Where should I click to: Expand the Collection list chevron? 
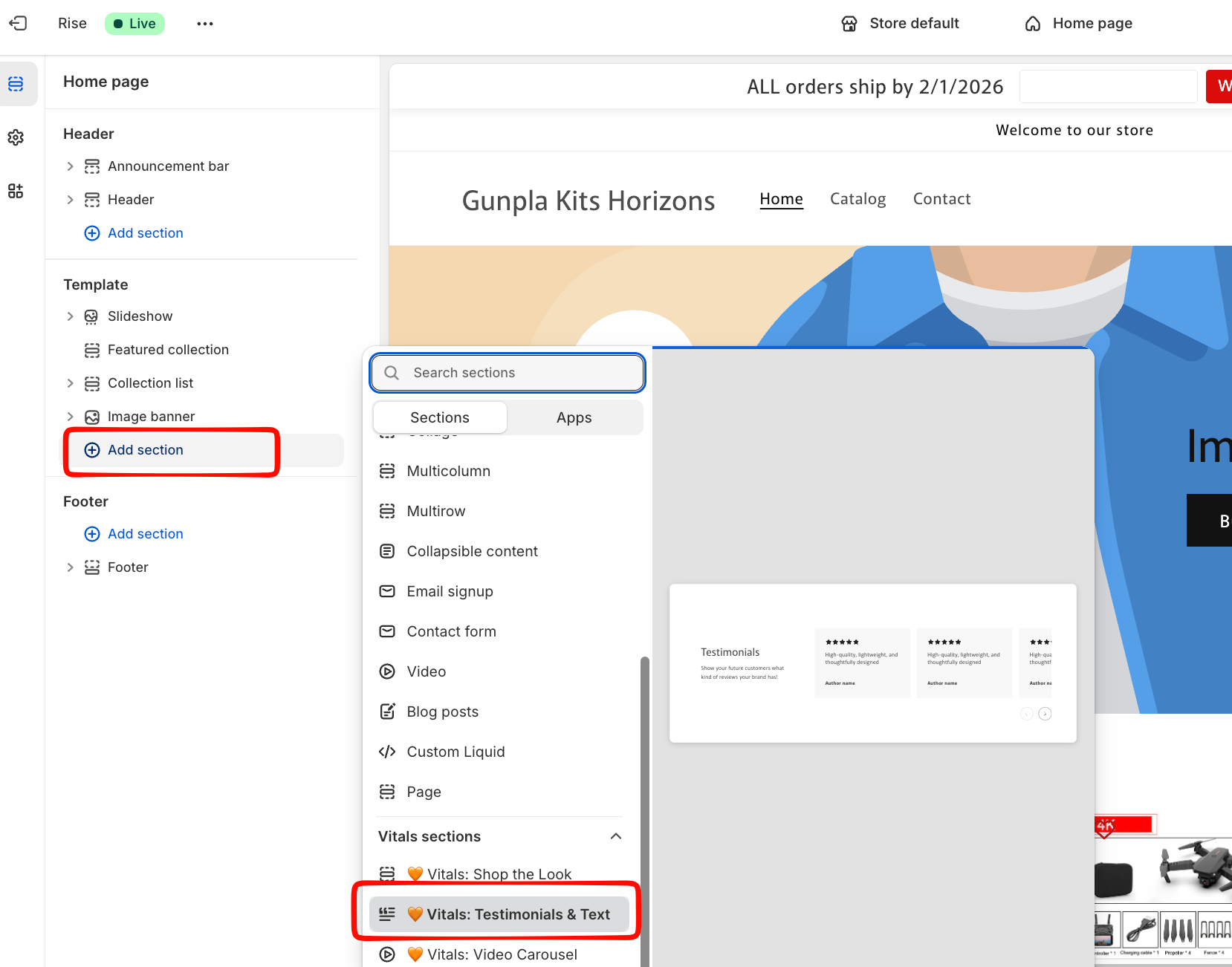(x=71, y=383)
